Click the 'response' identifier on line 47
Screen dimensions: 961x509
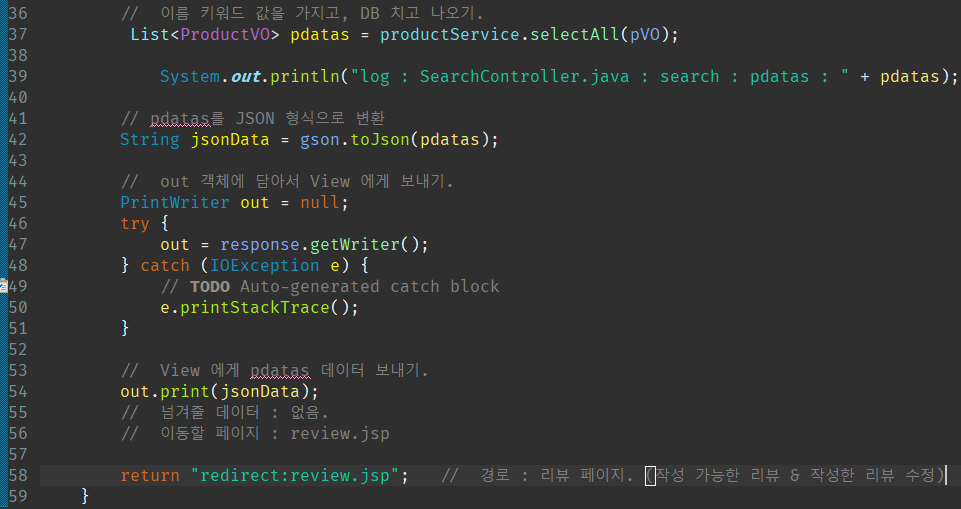tap(260, 244)
